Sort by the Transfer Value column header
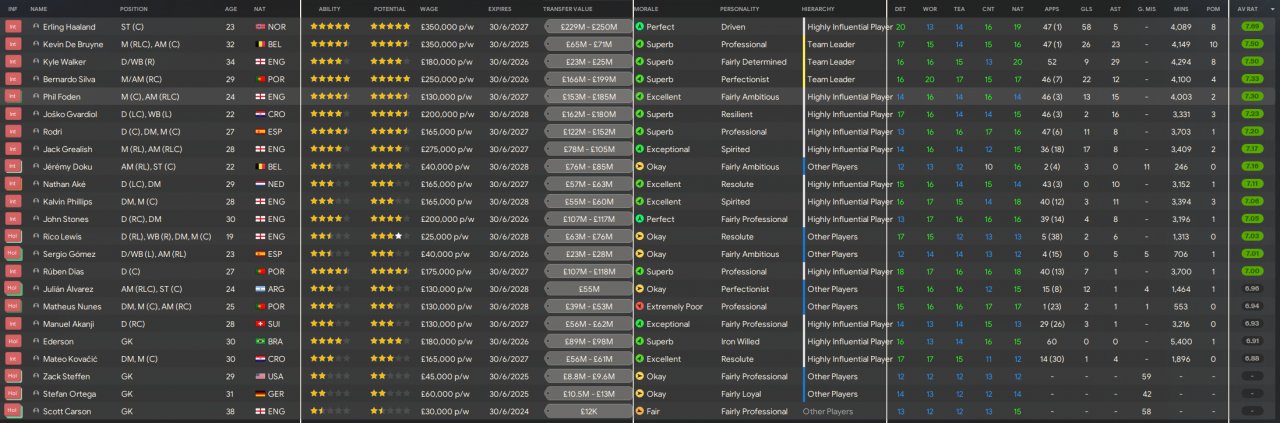This screenshot has height=423, width=1280. coord(567,8)
